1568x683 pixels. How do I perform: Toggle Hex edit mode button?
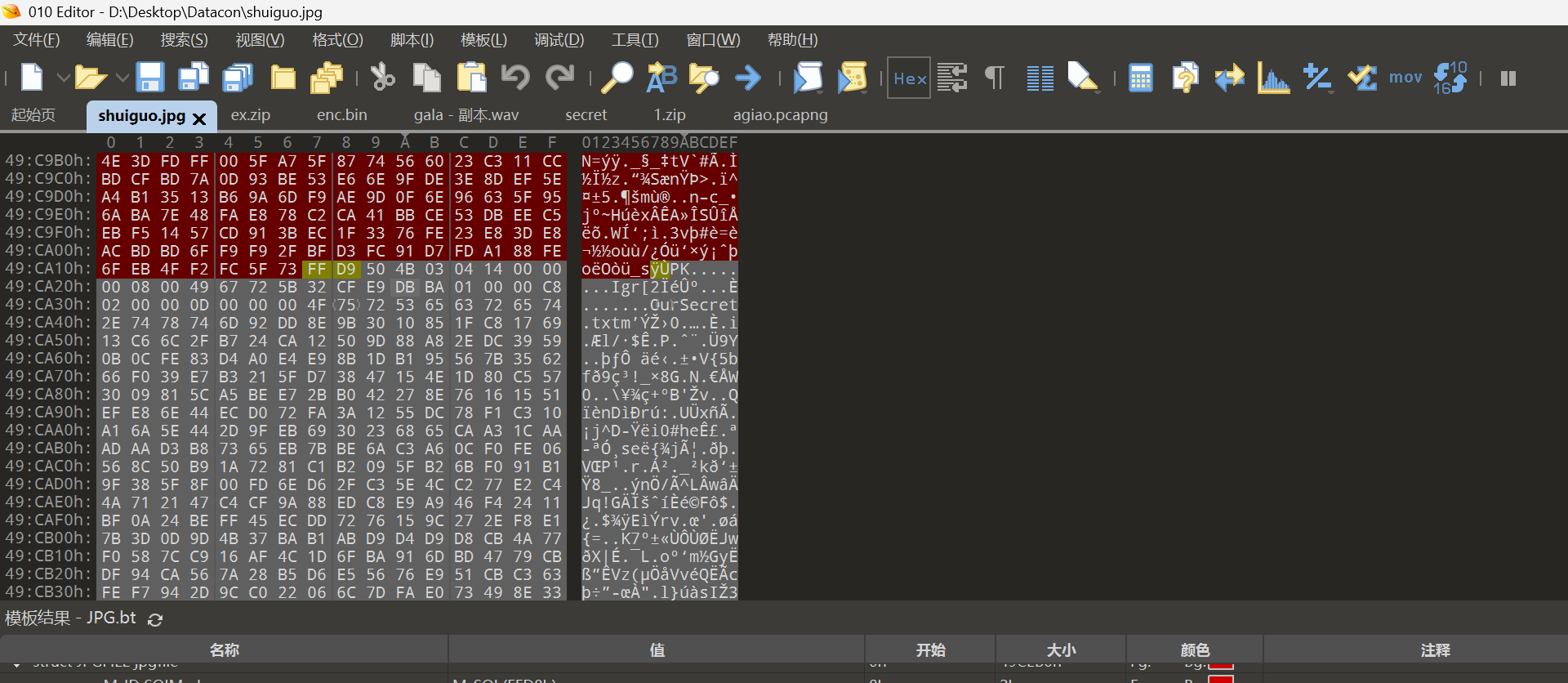909,78
